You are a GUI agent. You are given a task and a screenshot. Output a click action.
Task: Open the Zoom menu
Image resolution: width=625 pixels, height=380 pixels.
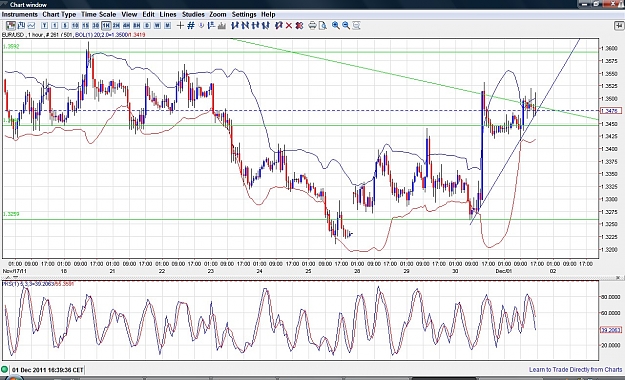pyautogui.click(x=218, y=14)
